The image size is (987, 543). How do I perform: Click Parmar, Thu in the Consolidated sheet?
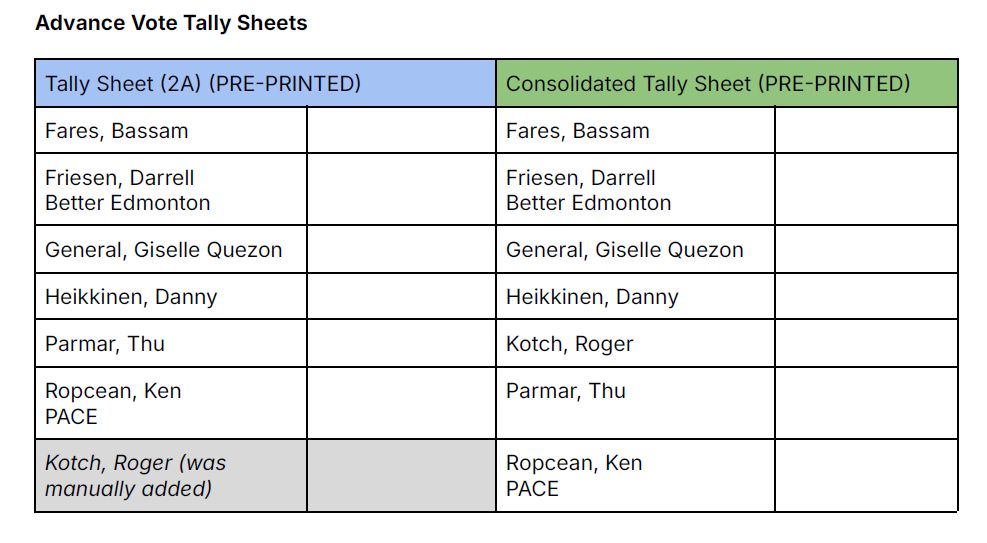click(566, 391)
